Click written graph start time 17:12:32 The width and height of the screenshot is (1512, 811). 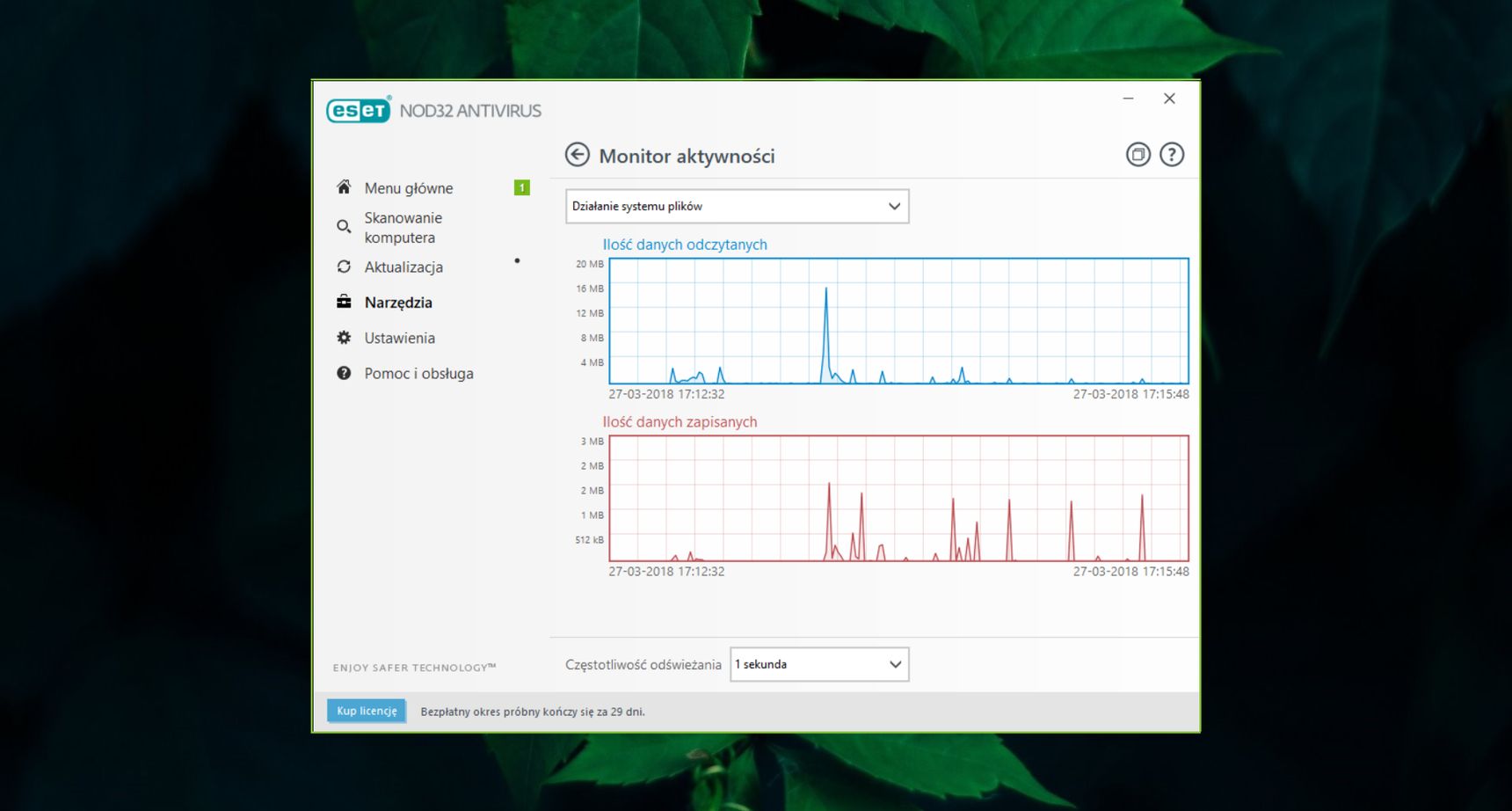point(666,572)
